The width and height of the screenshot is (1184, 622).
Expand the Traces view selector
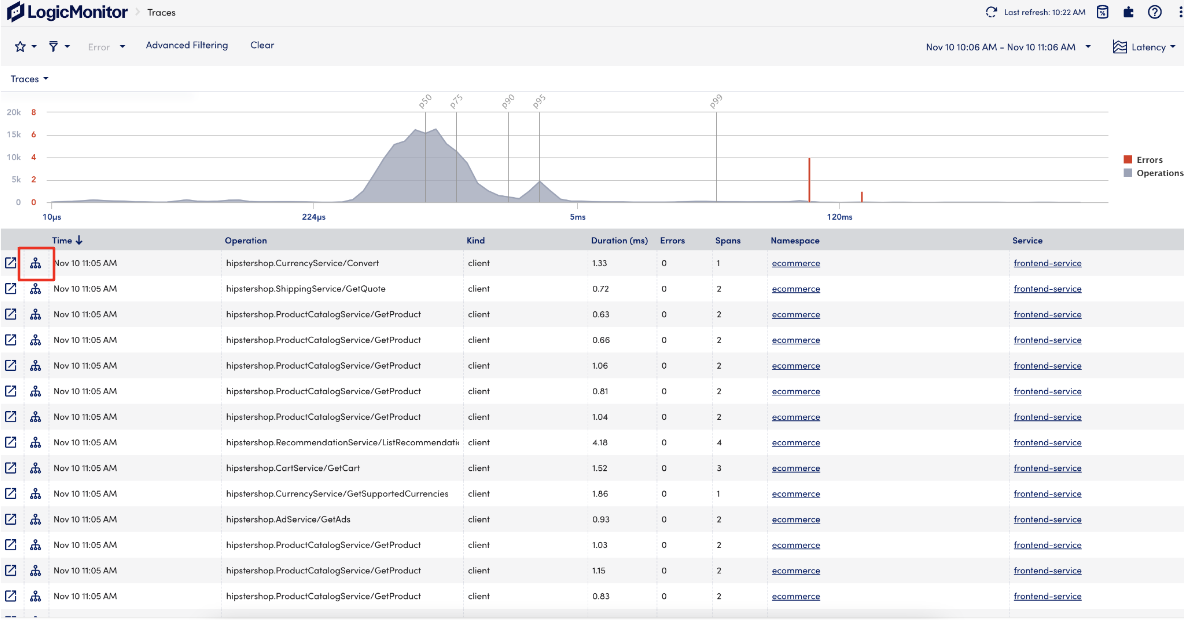point(28,78)
